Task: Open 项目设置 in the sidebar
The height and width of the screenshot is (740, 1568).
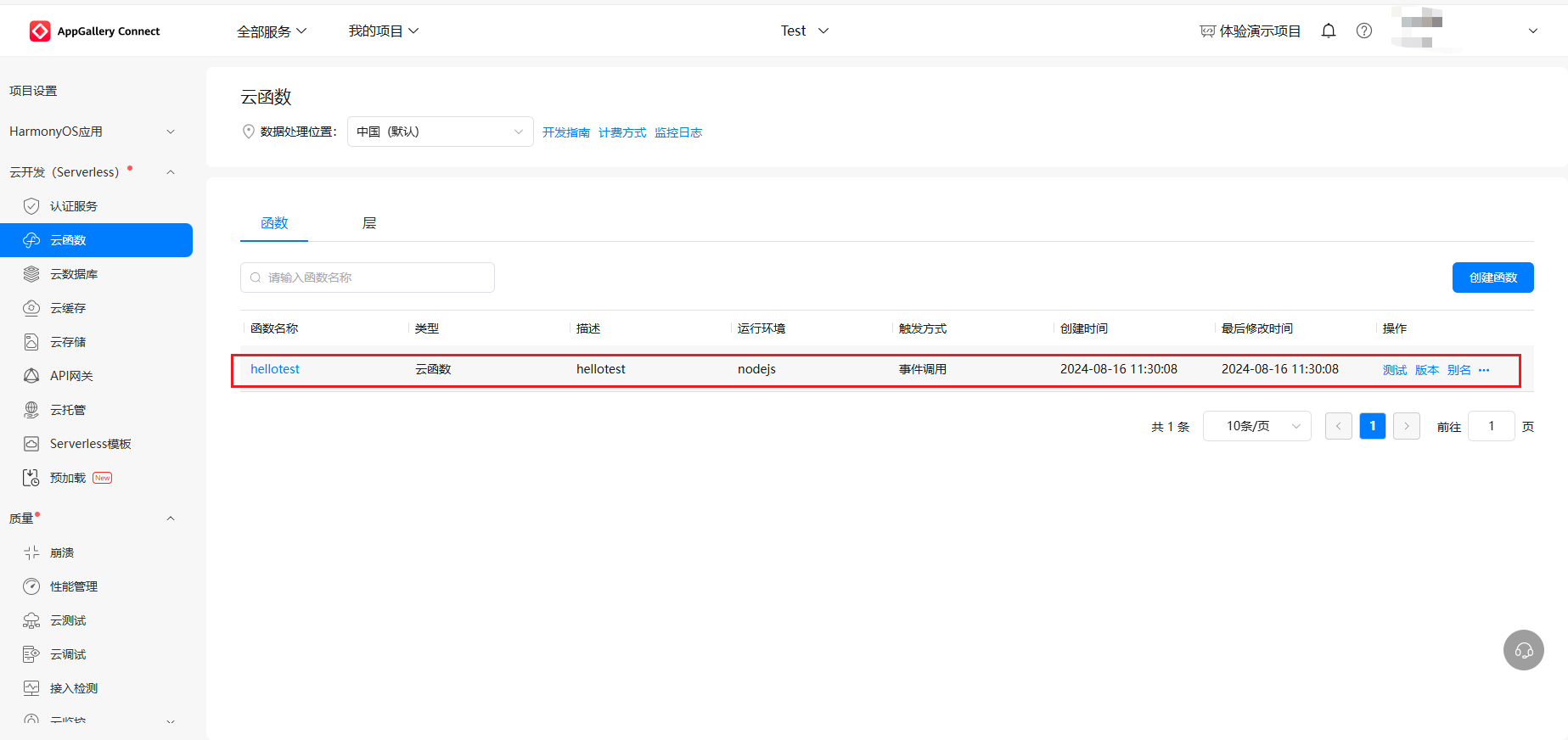Action: 33,91
